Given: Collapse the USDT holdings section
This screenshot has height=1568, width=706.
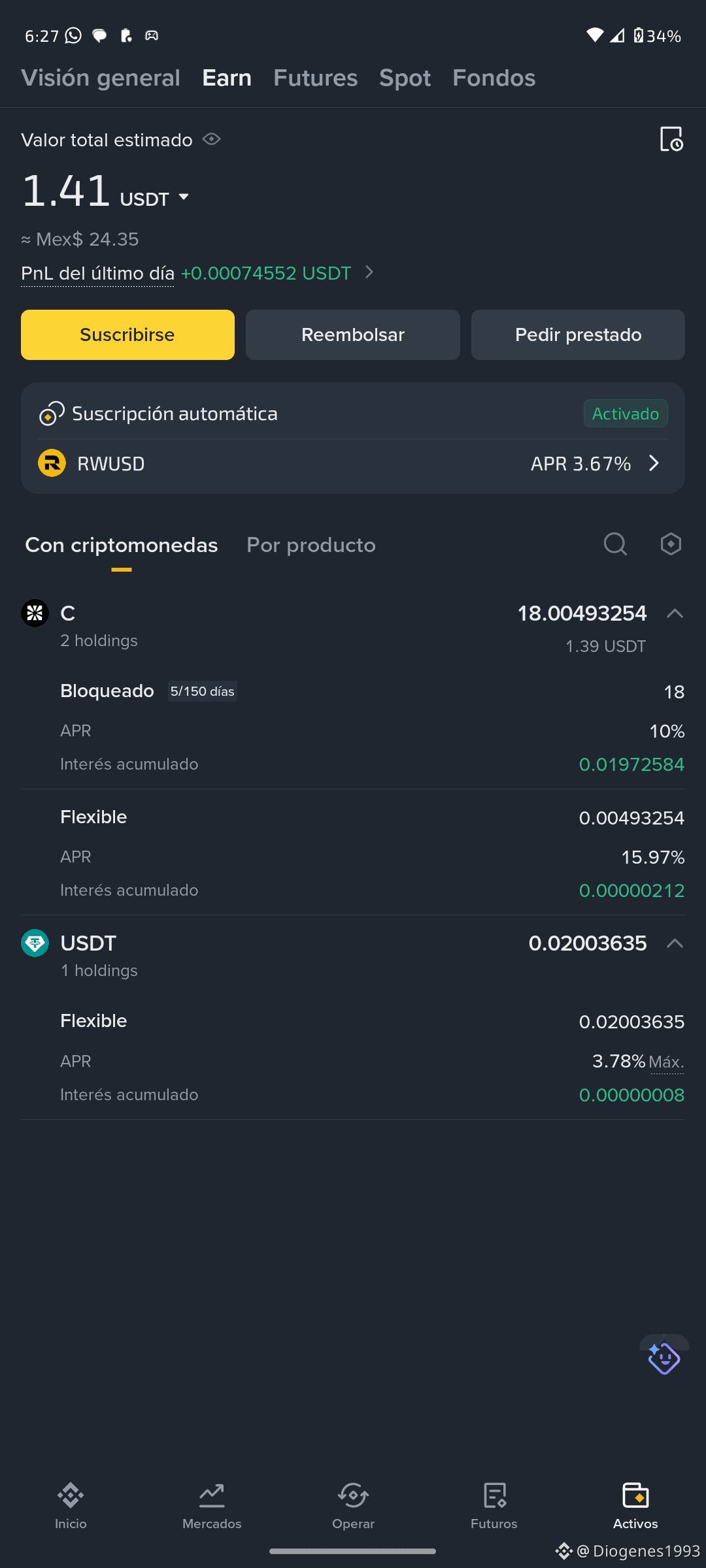Looking at the screenshot, I should [675, 943].
